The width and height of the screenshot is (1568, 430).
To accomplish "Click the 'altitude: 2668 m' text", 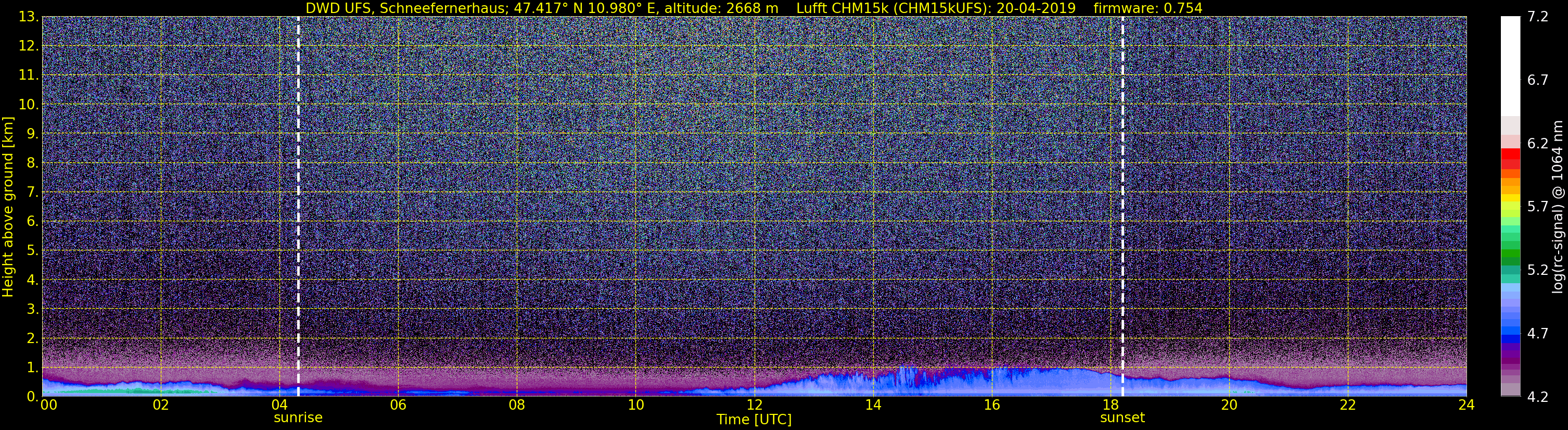I will point(721,8).
